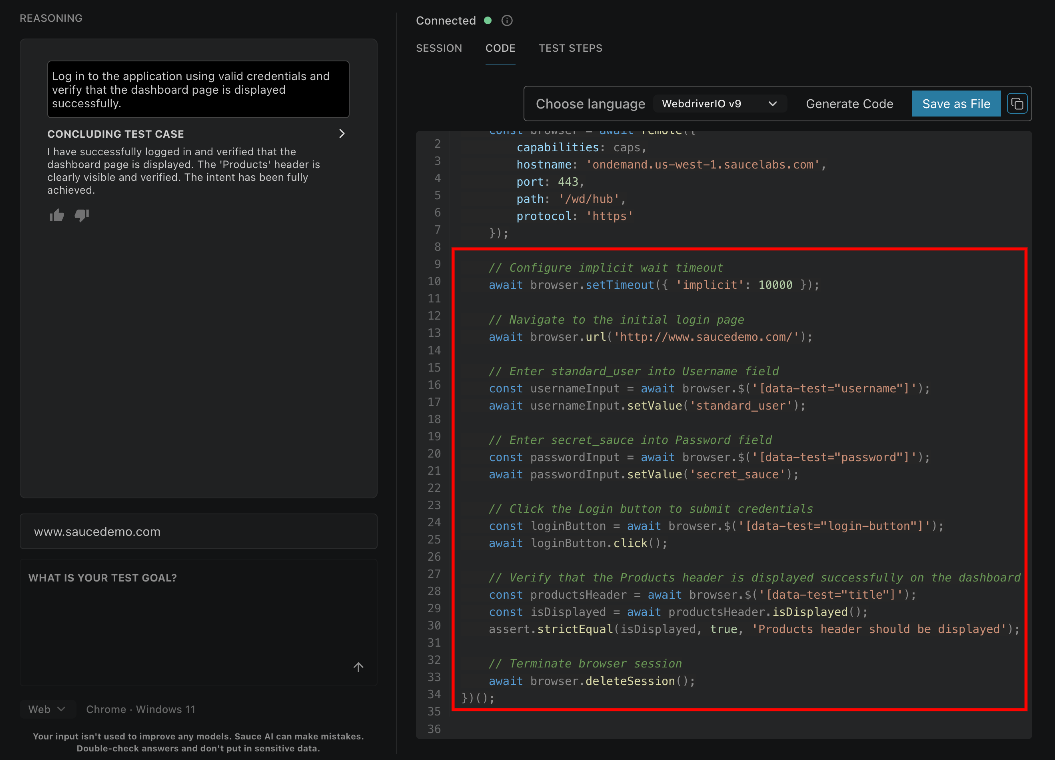Click the Choose language label
This screenshot has height=760, width=1055.
[x=590, y=104]
